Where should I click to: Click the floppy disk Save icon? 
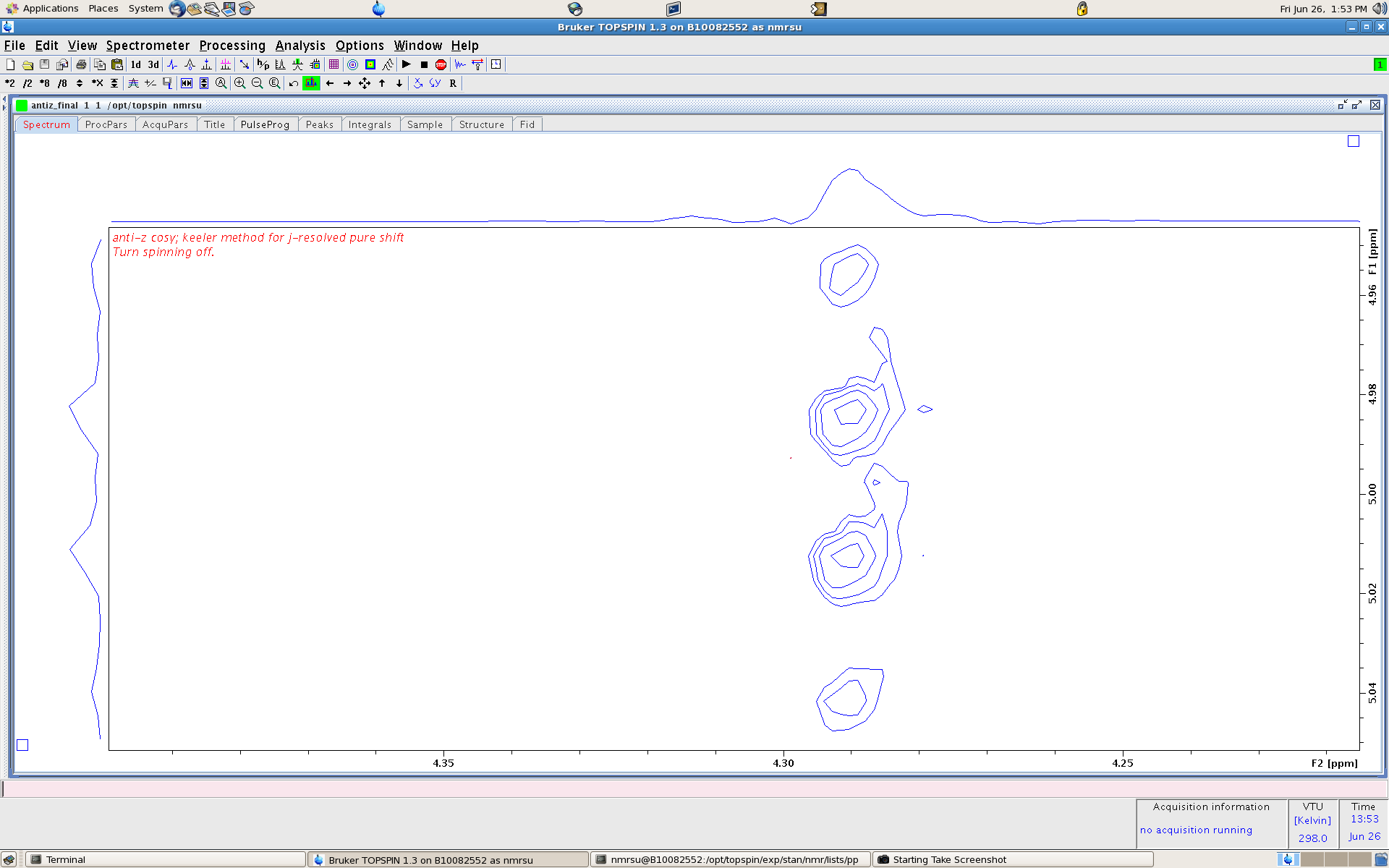(45, 64)
